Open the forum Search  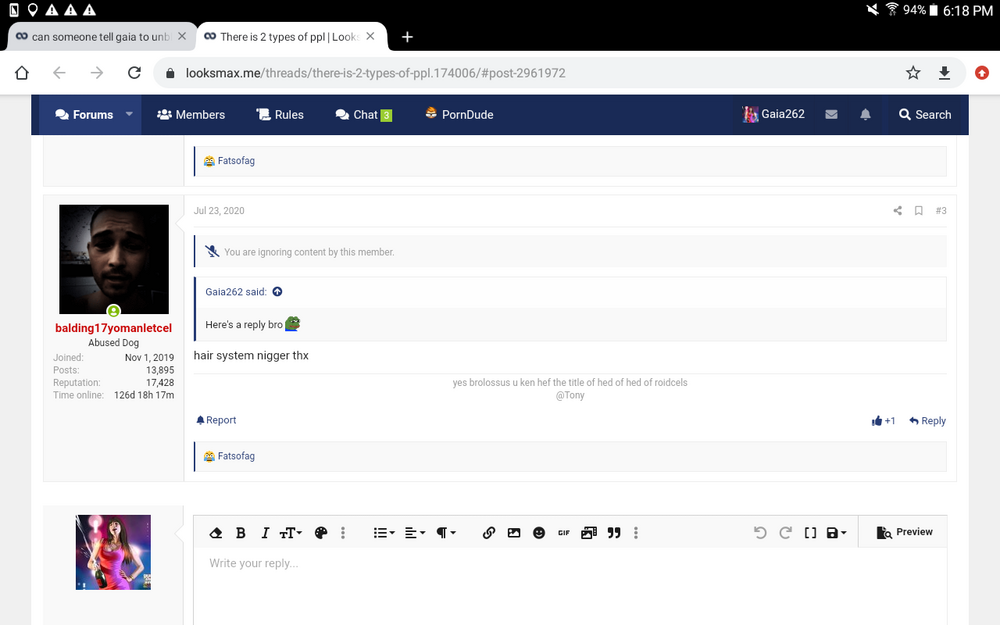tap(925, 115)
